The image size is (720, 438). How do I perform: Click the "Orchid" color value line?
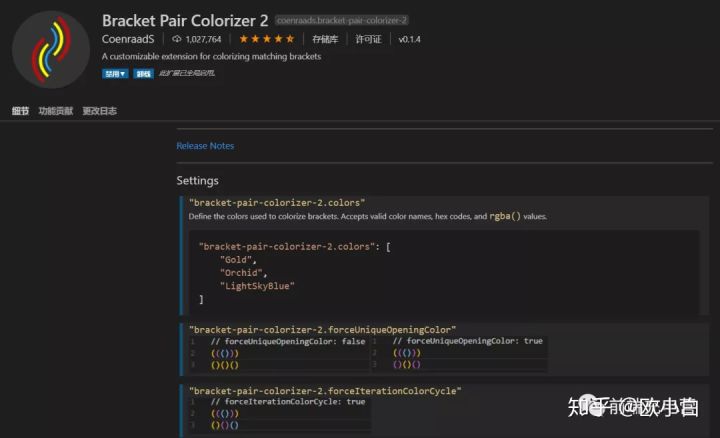[x=243, y=273]
